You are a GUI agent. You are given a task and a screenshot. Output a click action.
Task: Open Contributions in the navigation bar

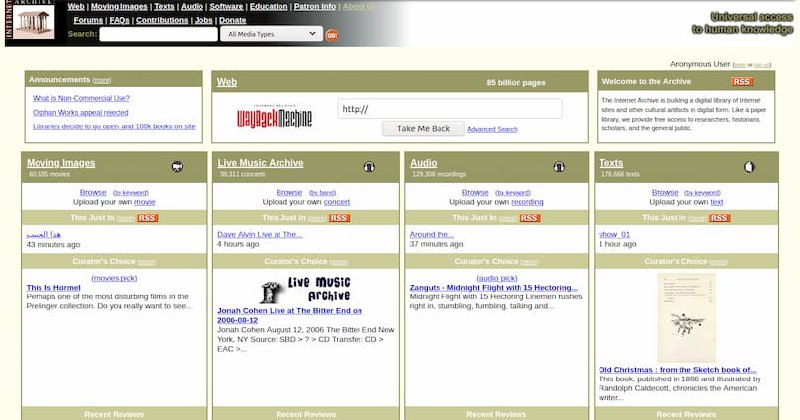162,20
